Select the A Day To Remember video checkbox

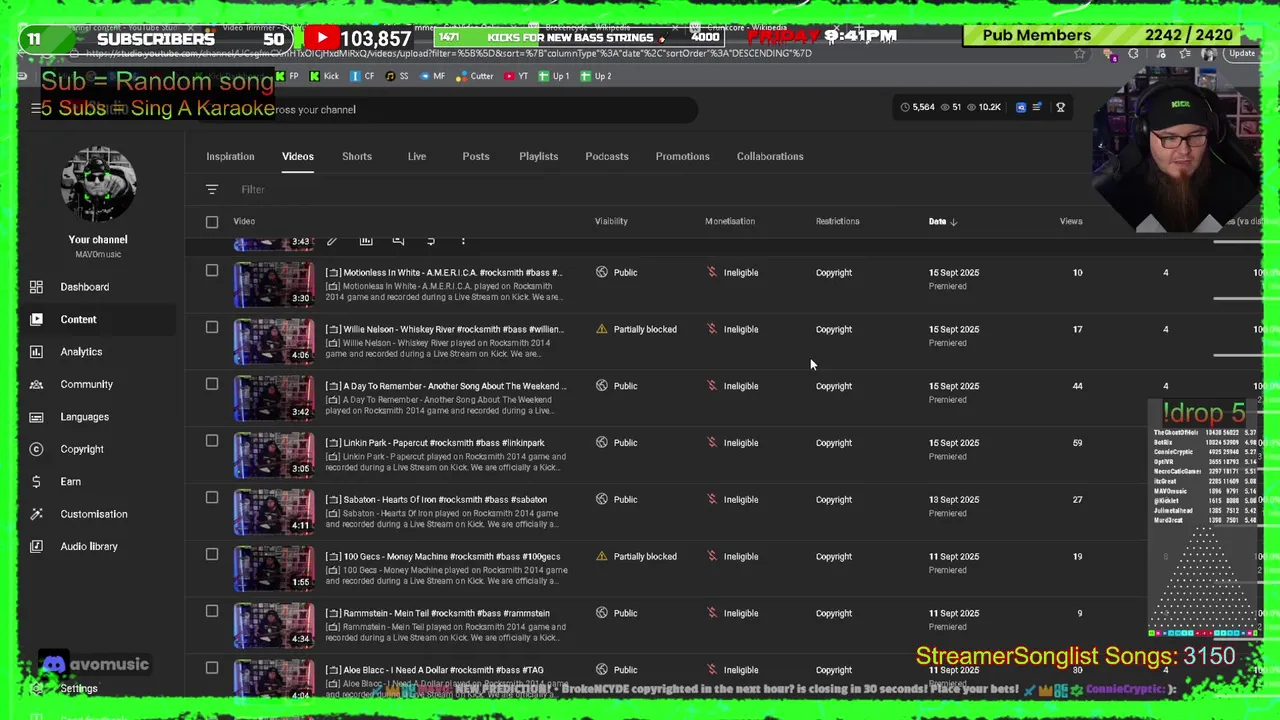click(212, 384)
